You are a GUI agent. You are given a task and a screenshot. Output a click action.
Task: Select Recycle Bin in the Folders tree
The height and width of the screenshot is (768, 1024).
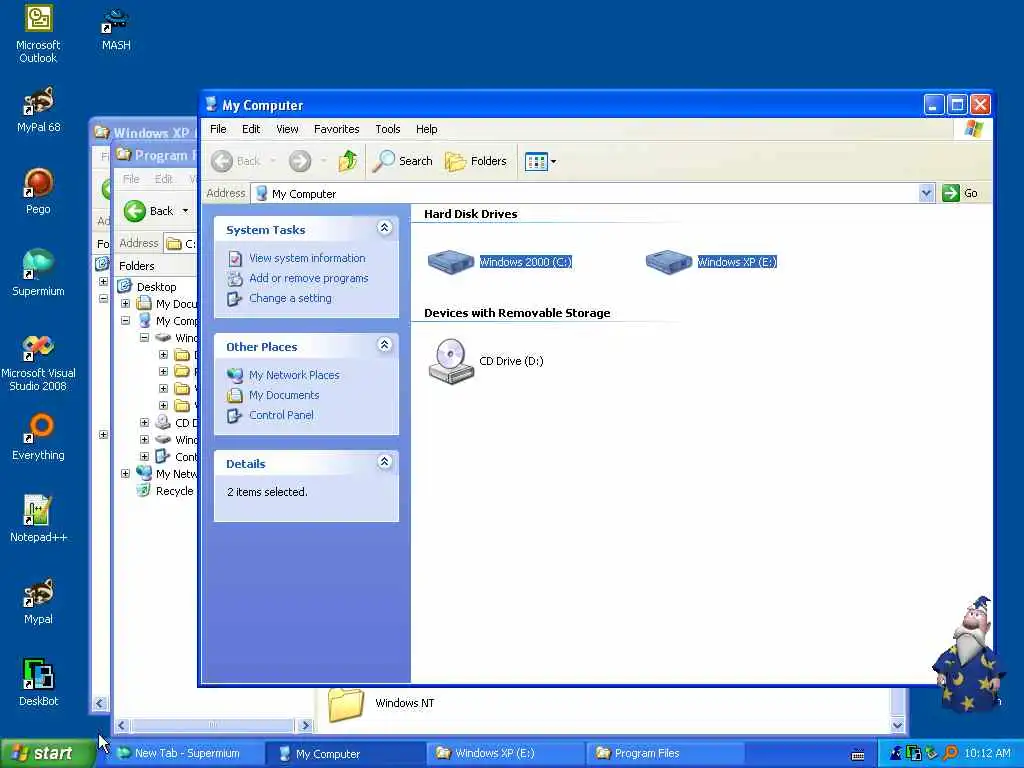coord(174,491)
